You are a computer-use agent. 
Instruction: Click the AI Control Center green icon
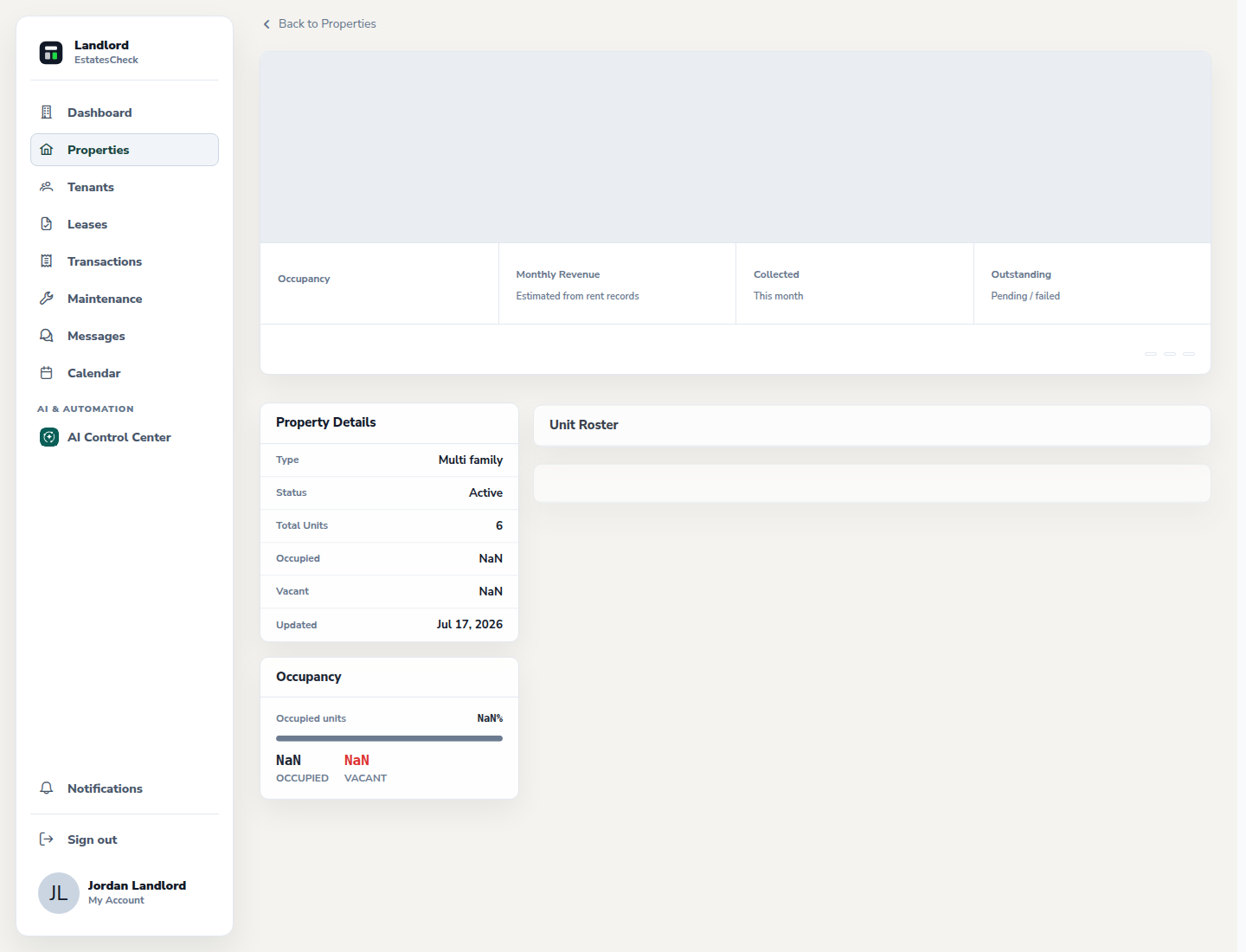coord(49,437)
